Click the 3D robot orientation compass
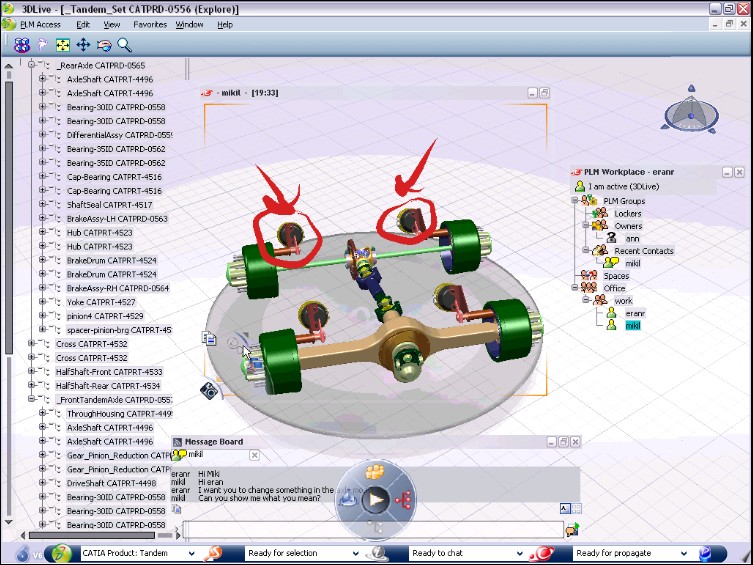 (691, 109)
